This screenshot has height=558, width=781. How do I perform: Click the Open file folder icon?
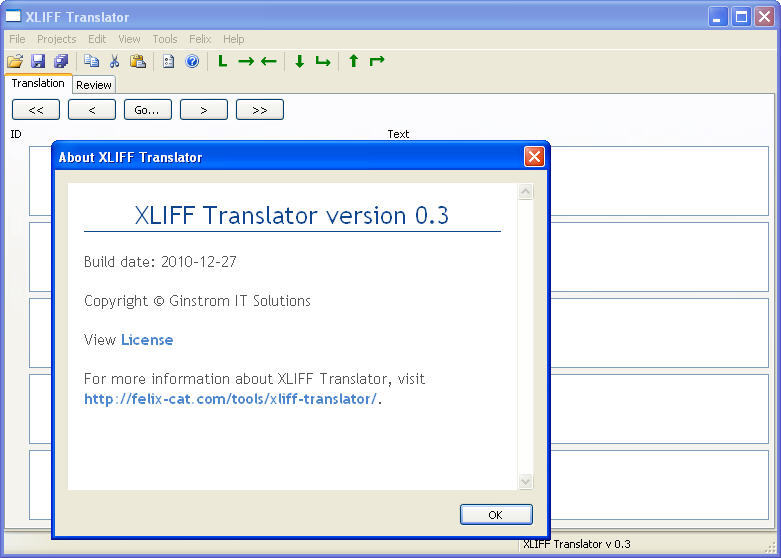[x=15, y=61]
